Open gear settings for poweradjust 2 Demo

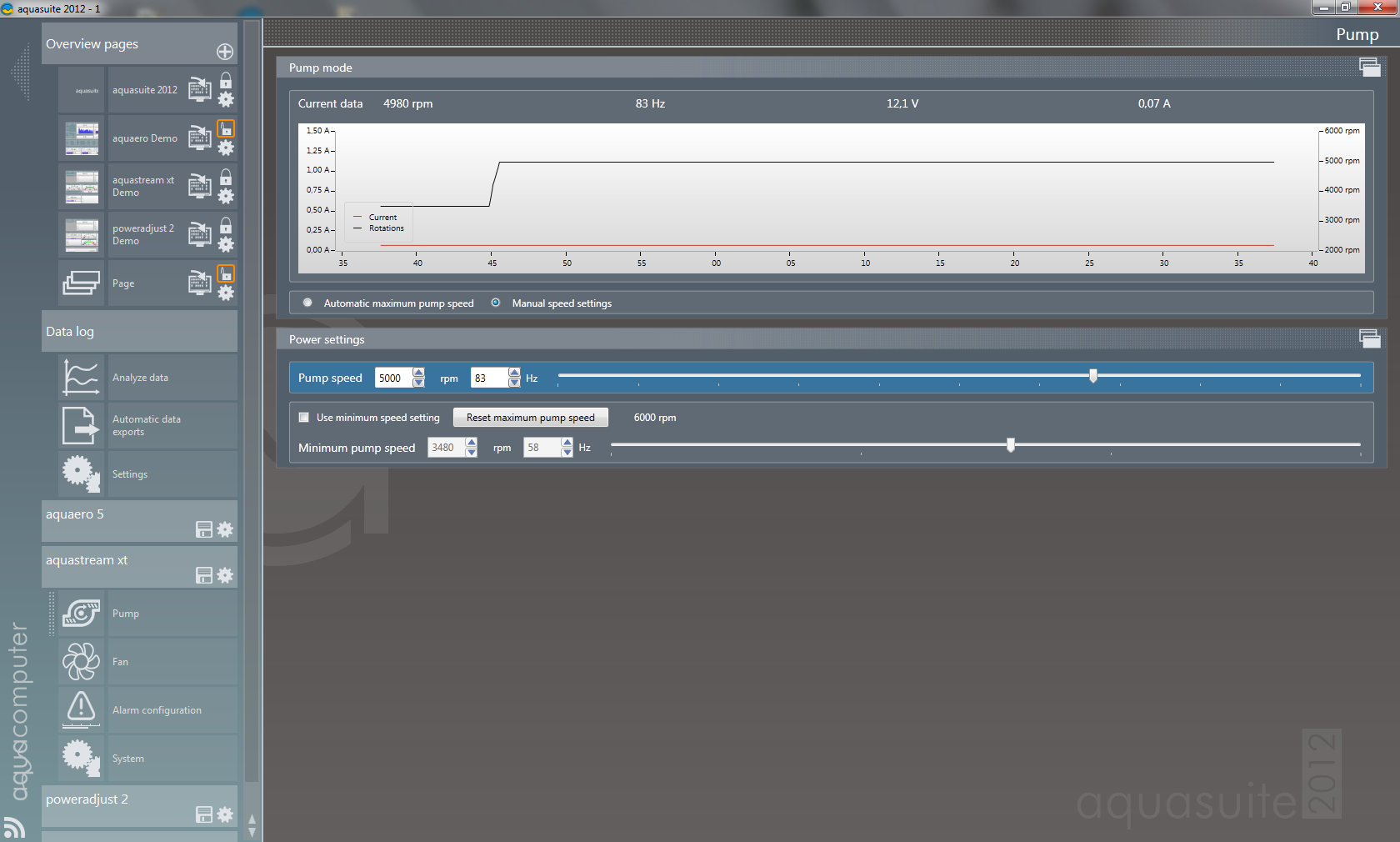226,244
